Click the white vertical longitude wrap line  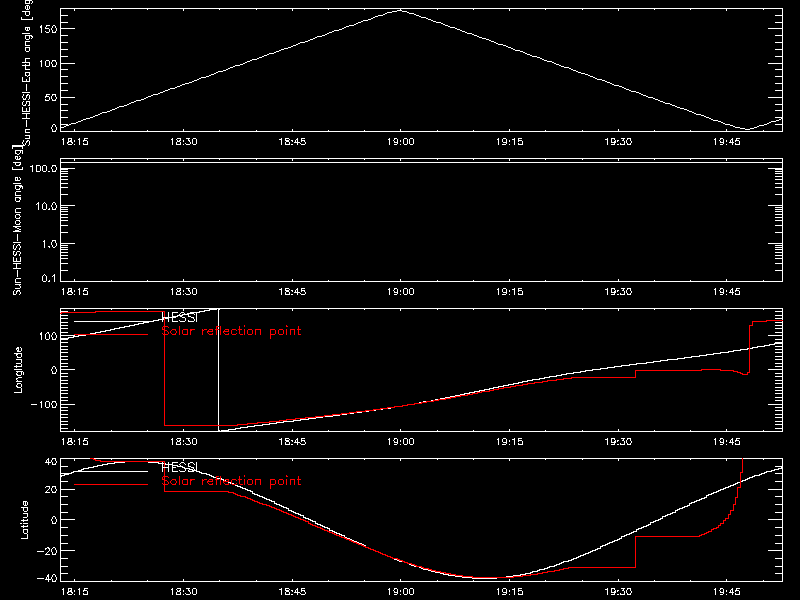[218, 369]
